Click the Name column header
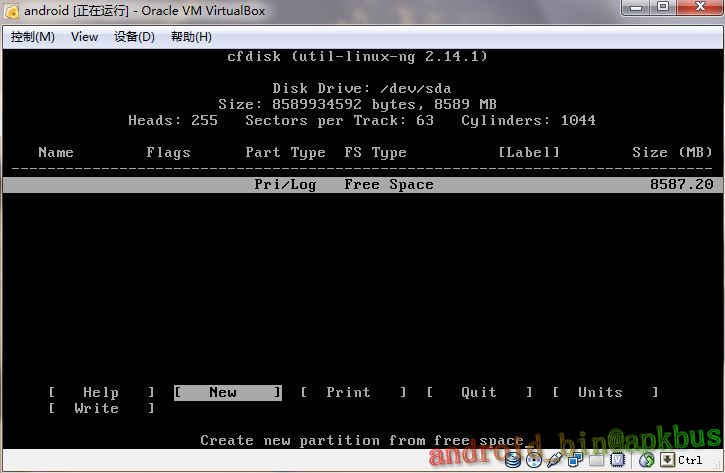The height and width of the screenshot is (473, 725). 56,152
